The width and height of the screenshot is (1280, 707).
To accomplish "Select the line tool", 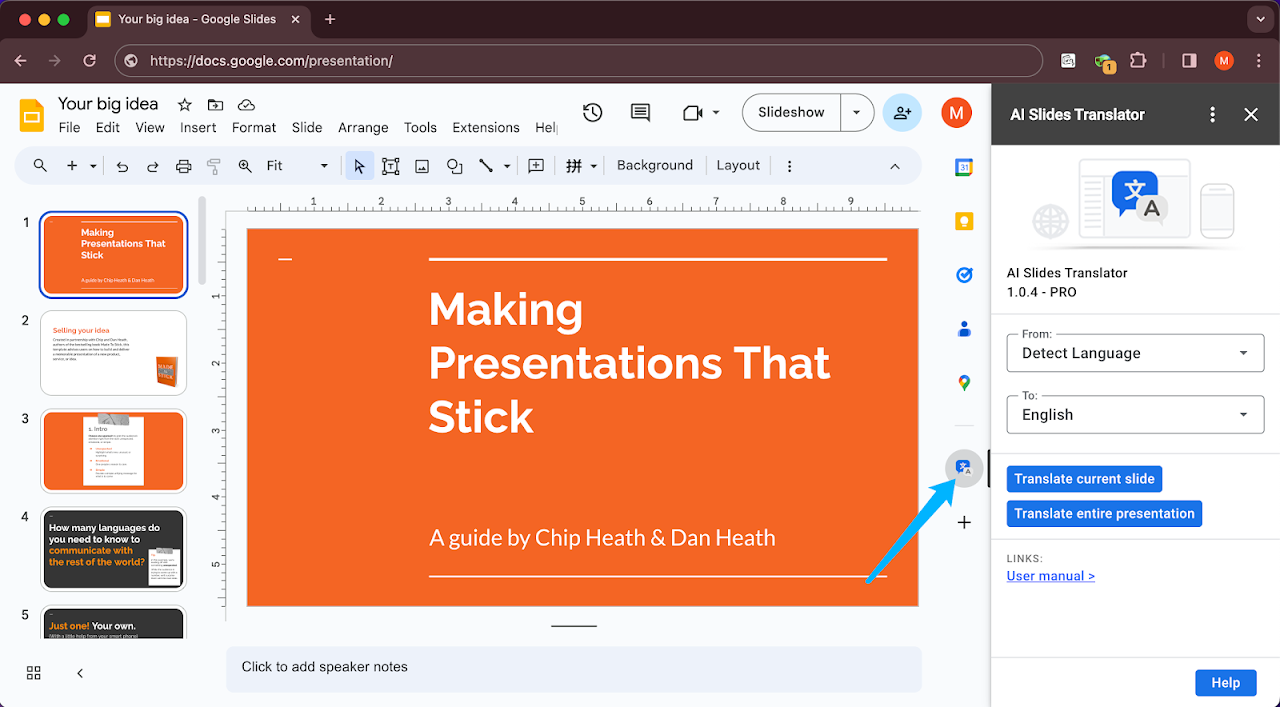I will tap(486, 166).
